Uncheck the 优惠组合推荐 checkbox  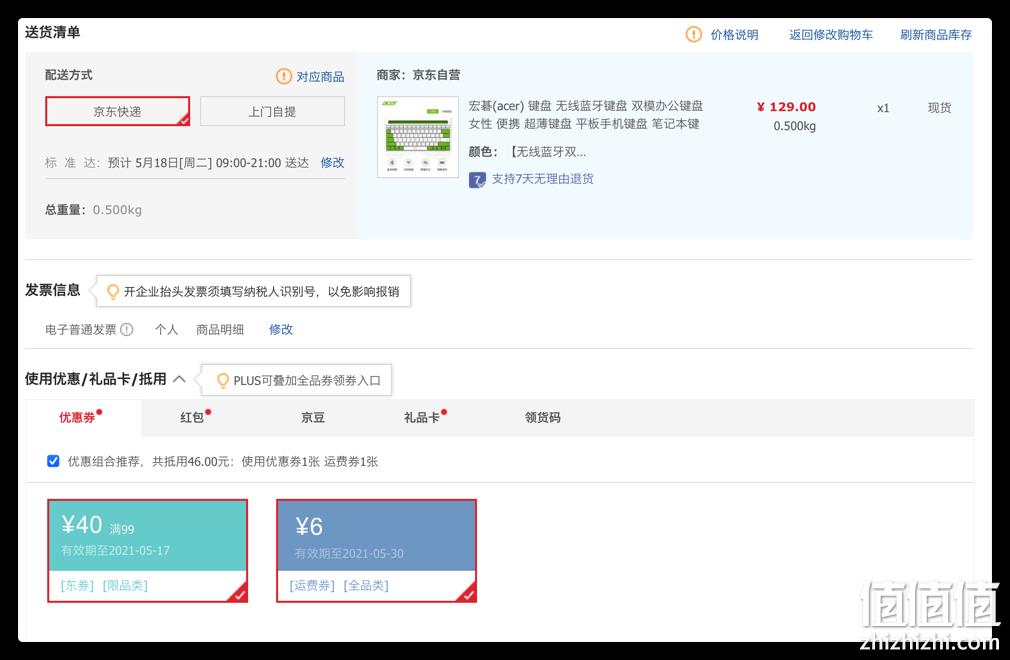(53, 461)
